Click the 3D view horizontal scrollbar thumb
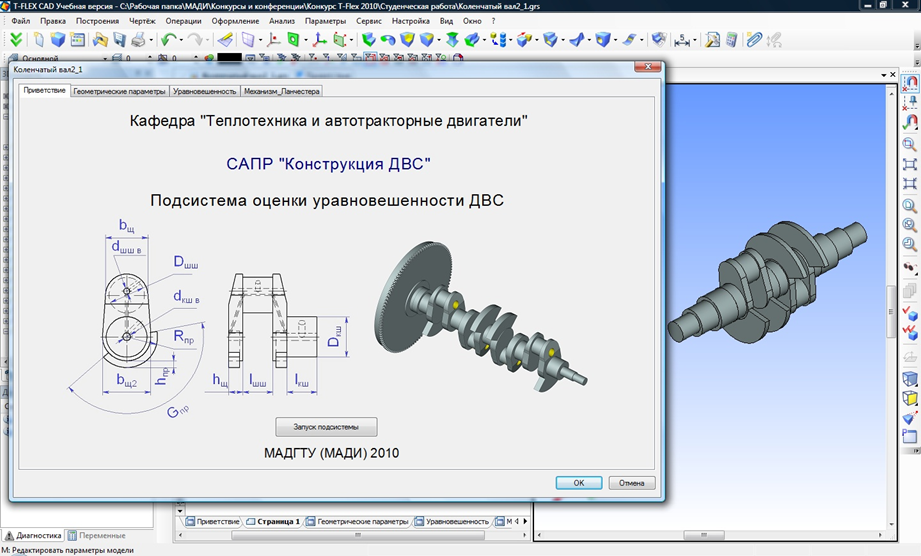This screenshot has height=556, width=921. click(x=704, y=535)
